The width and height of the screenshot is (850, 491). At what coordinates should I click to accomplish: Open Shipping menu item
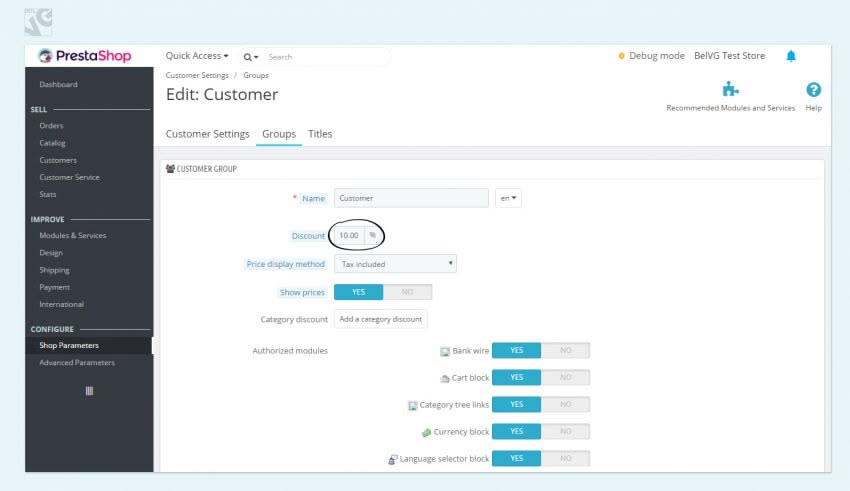click(54, 270)
